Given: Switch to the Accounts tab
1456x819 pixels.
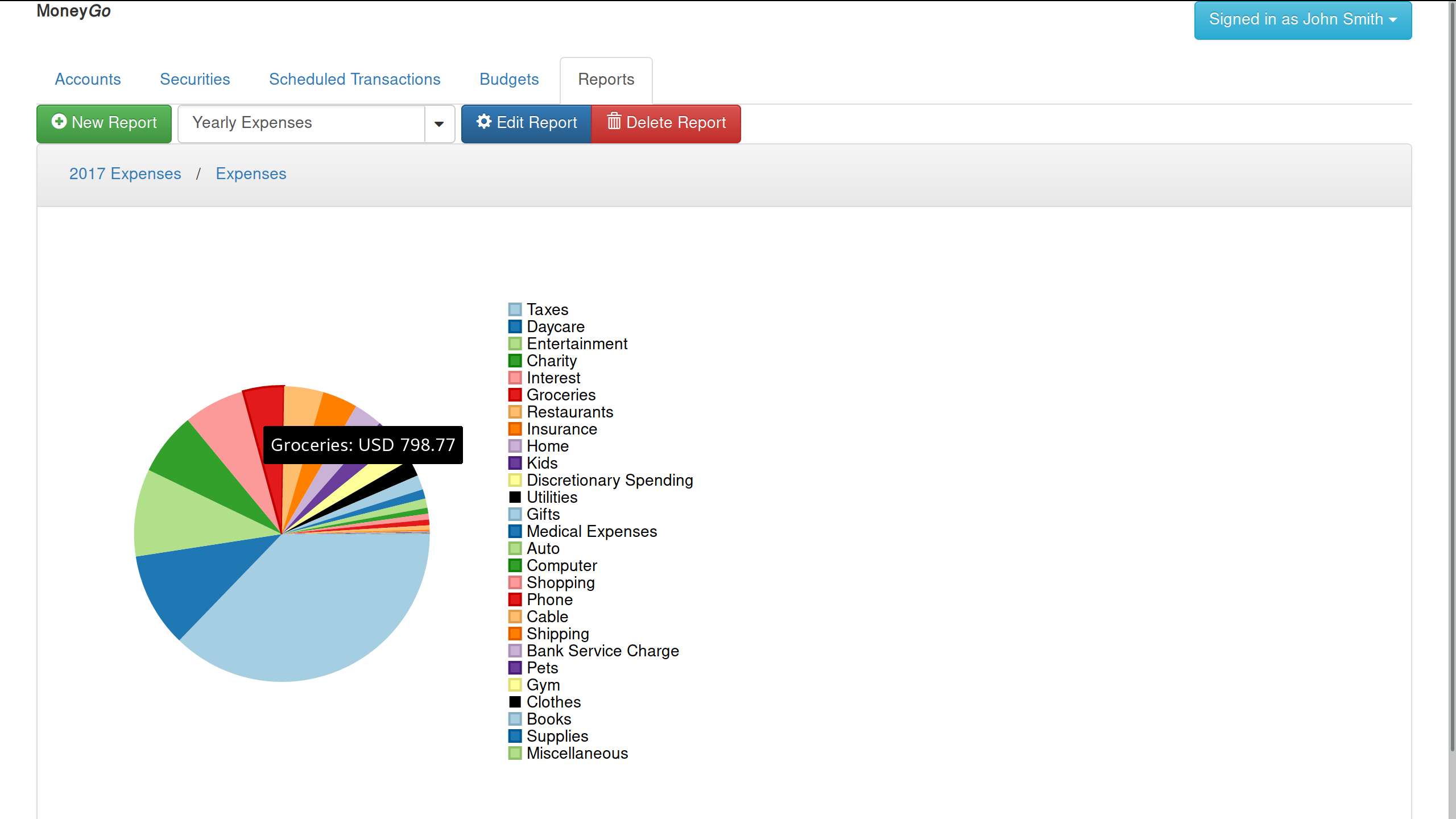Looking at the screenshot, I should tap(88, 79).
